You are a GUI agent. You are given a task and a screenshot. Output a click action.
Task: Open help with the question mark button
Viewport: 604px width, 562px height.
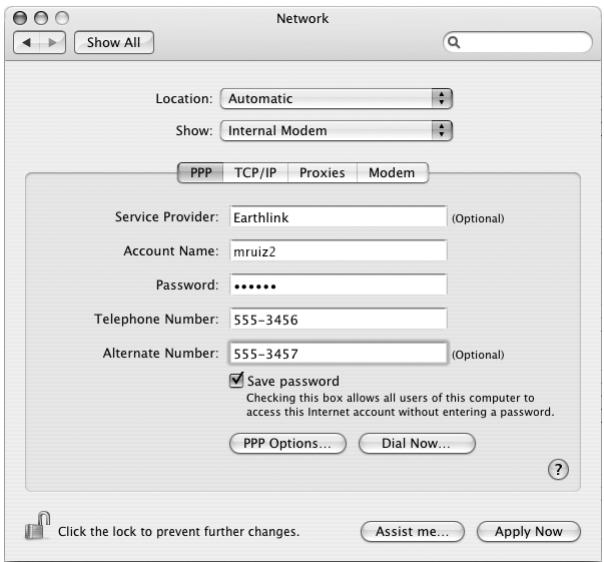pyautogui.click(x=558, y=469)
